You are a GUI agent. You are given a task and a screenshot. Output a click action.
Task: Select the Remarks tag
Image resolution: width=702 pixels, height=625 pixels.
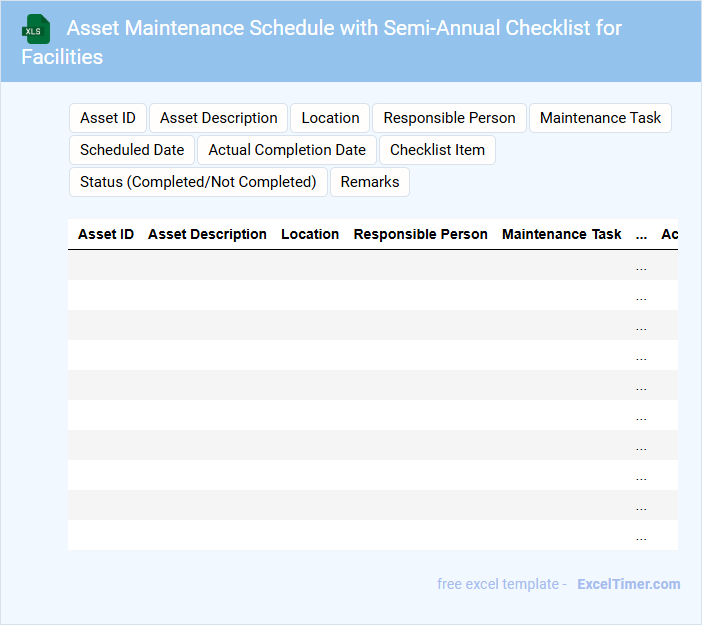click(x=370, y=182)
